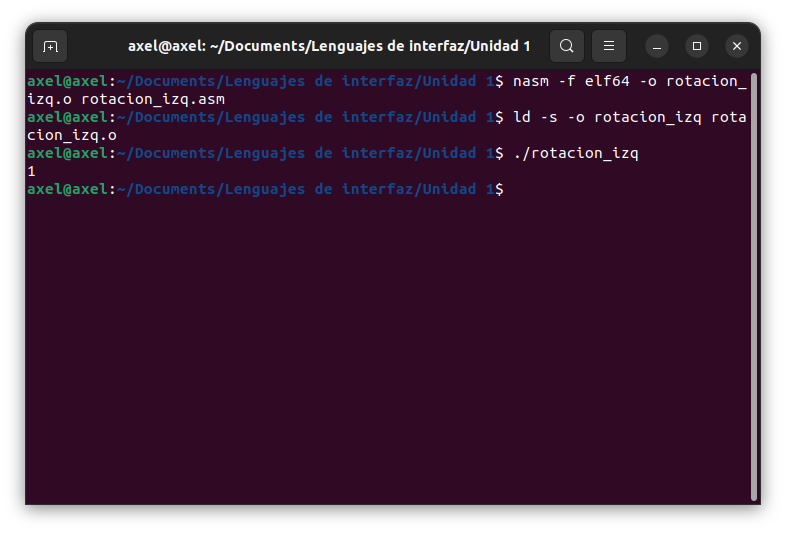Viewport: 786px width, 533px height.
Task: Click the ld -s -o command text
Action: coord(630,117)
